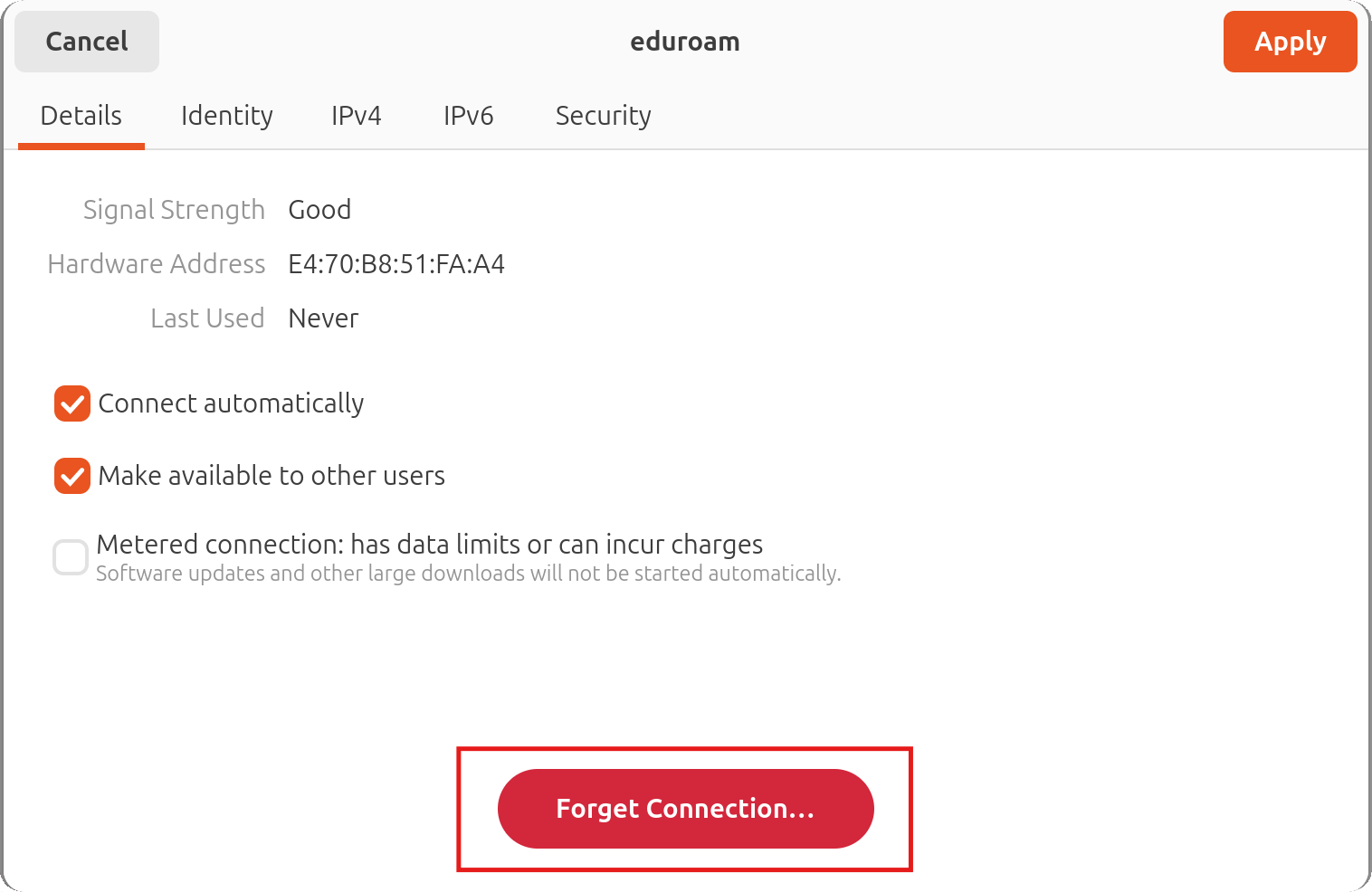
Task: Click the software updates description under Metered connection
Action: coord(468,574)
